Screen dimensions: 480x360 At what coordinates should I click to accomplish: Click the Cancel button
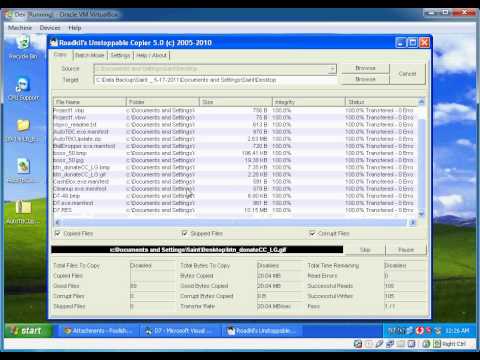pyautogui.click(x=407, y=74)
